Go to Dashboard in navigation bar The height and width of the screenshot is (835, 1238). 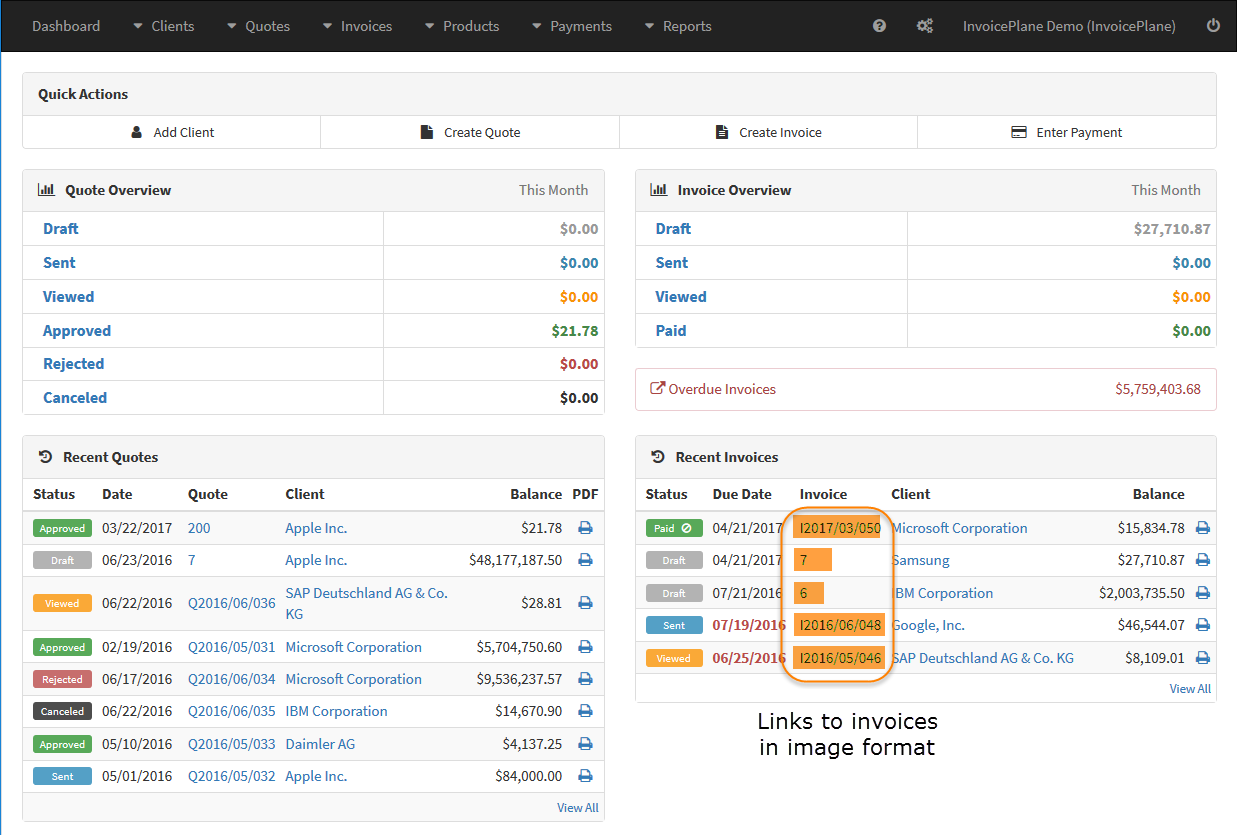pos(66,26)
